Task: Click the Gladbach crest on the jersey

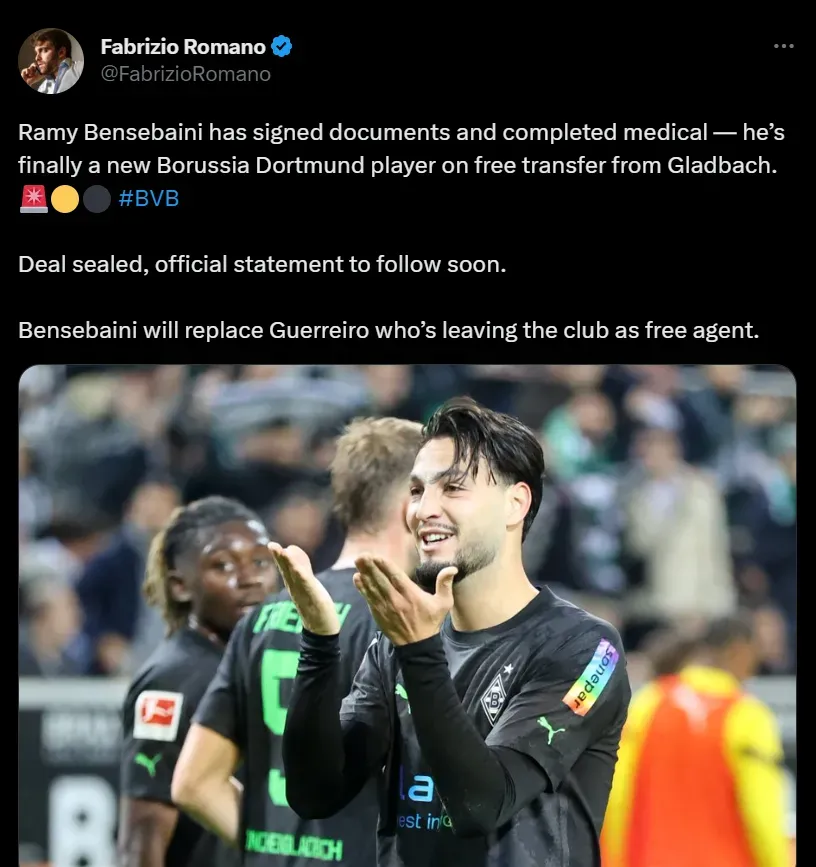Action: 494,699
